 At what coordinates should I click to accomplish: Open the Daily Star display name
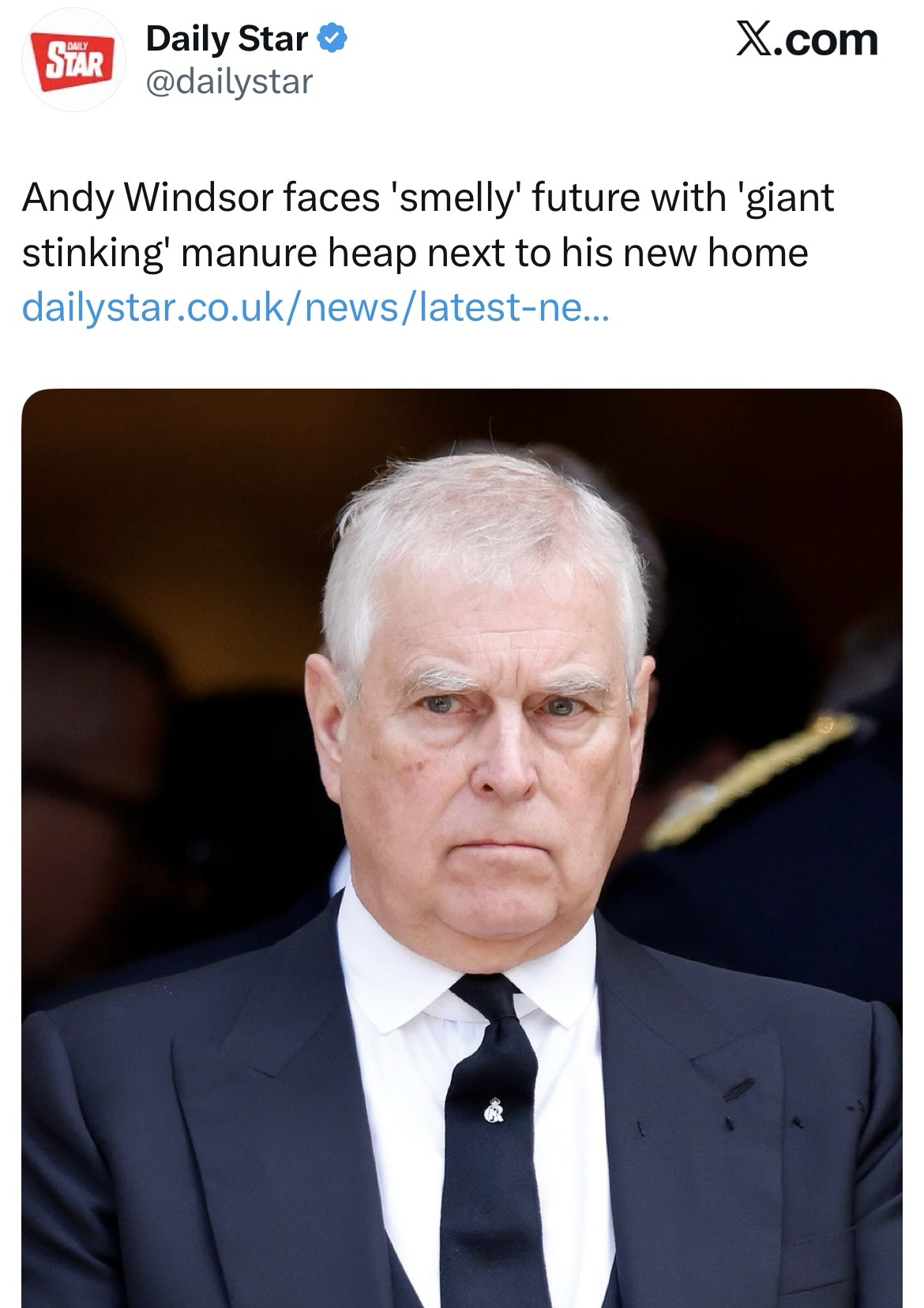coord(227,39)
